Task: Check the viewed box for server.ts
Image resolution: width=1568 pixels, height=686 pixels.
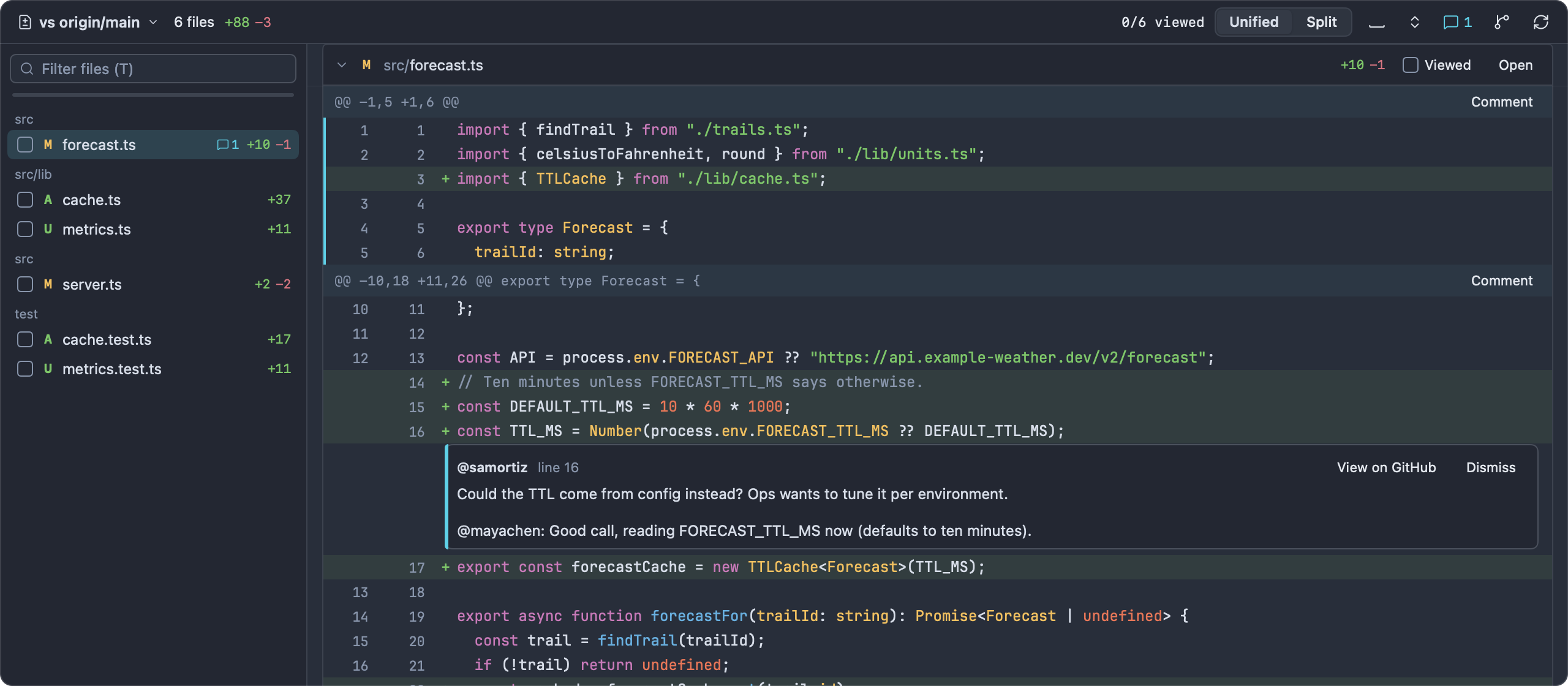Action: pos(25,284)
